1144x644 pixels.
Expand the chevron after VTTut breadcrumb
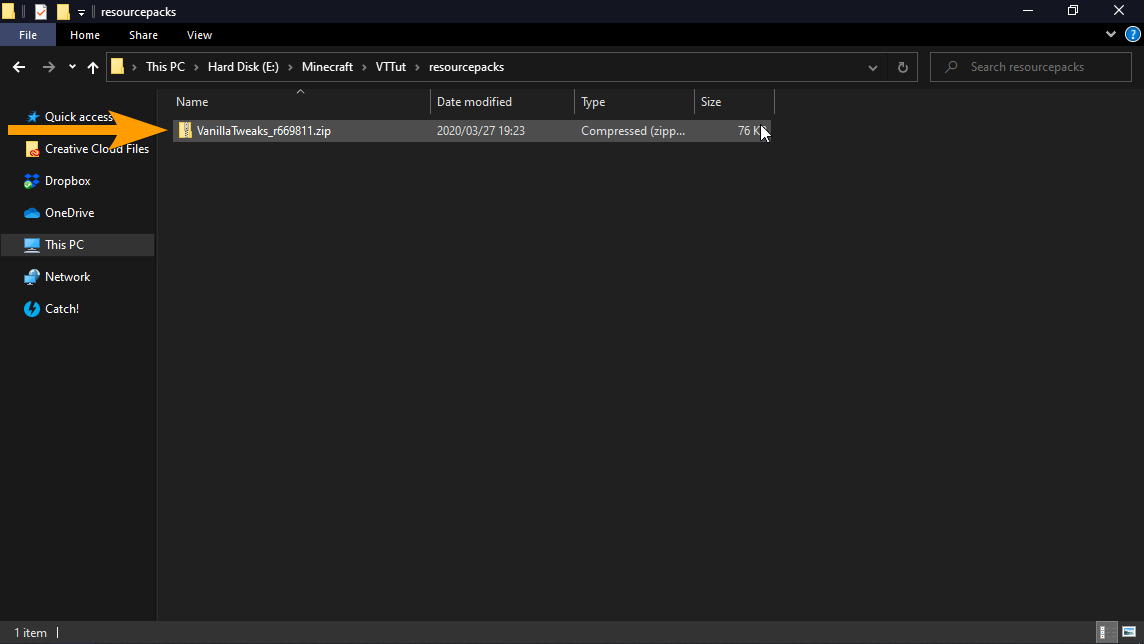[417, 67]
